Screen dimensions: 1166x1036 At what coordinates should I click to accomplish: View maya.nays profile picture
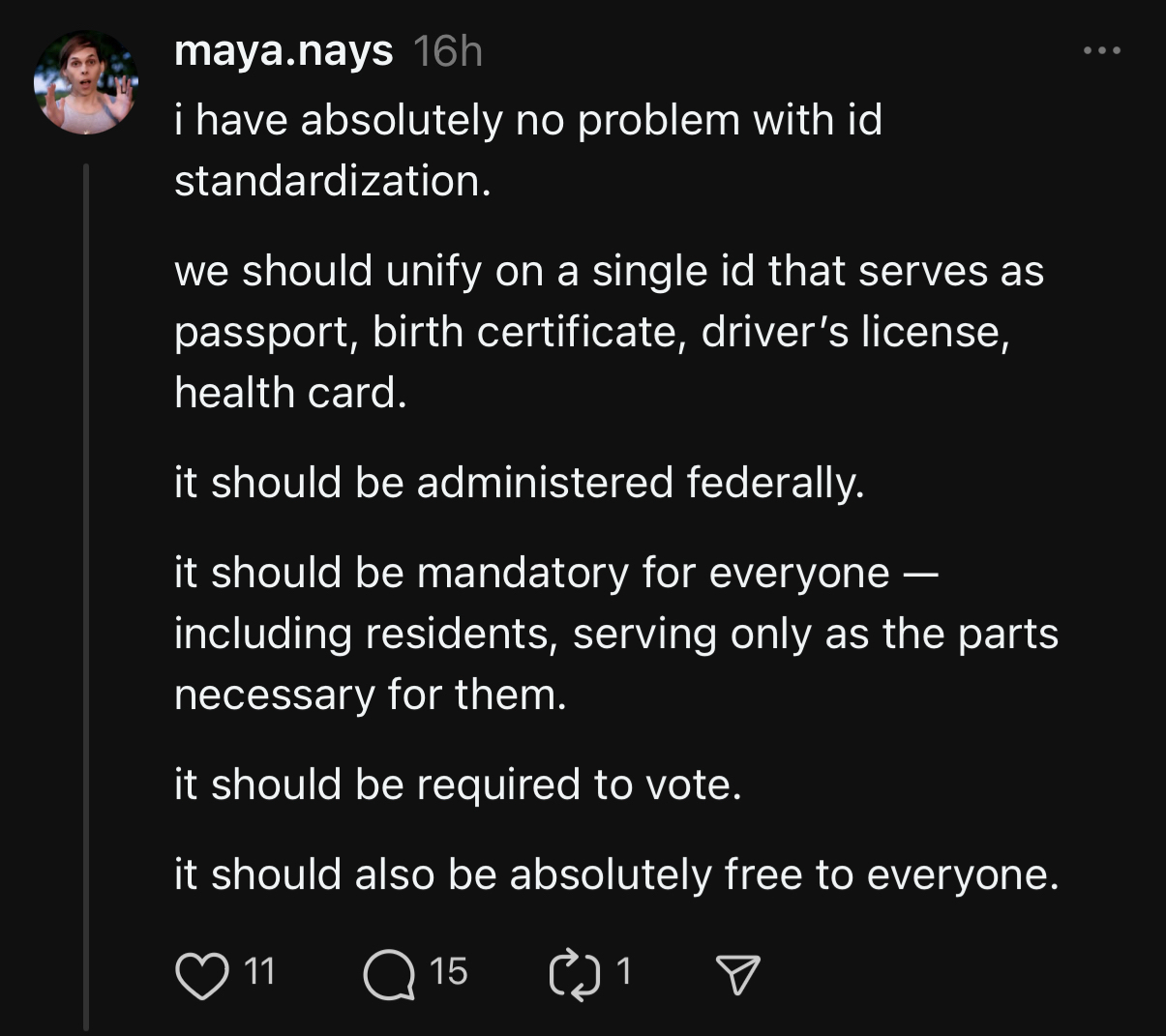point(86,83)
